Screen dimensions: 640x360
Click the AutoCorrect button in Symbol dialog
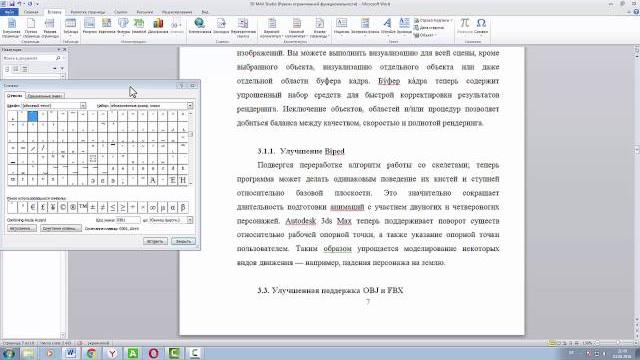point(22,229)
